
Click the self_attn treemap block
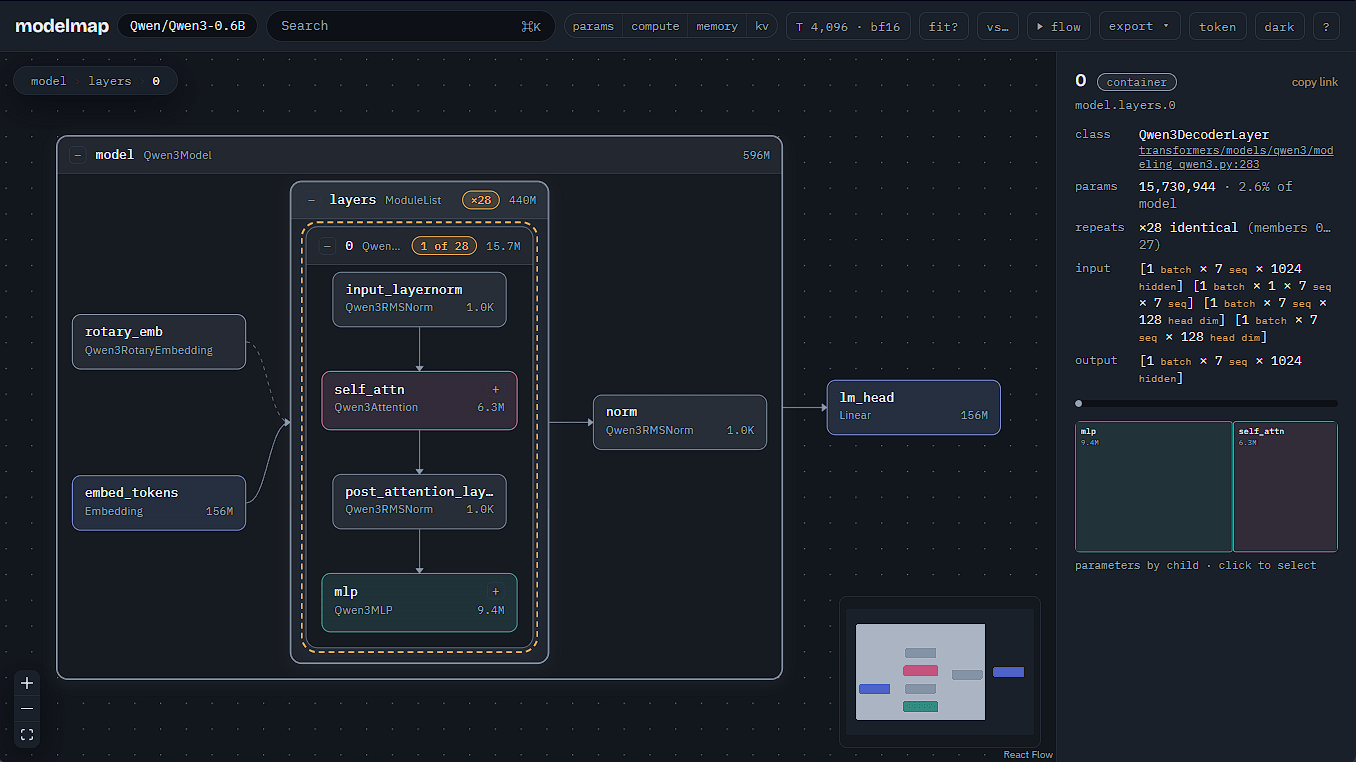(1285, 486)
